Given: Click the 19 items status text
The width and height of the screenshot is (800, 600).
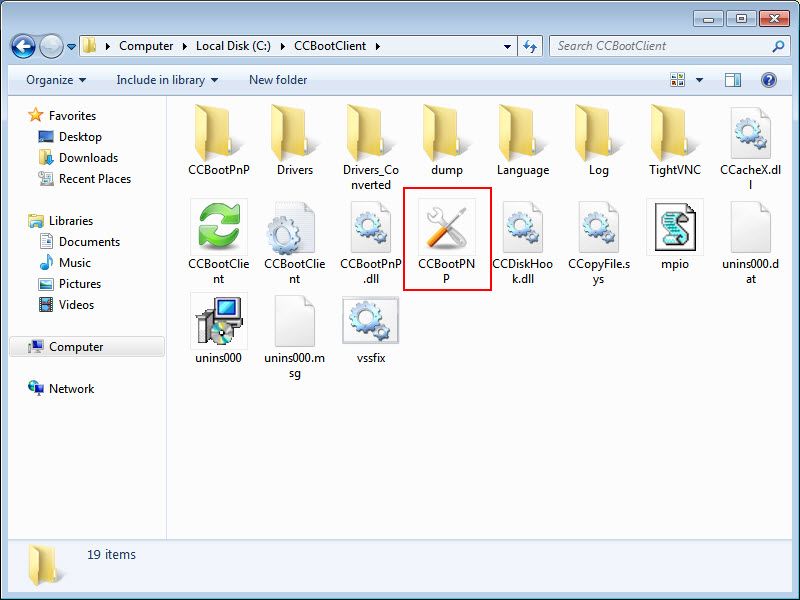Looking at the screenshot, I should (111, 554).
